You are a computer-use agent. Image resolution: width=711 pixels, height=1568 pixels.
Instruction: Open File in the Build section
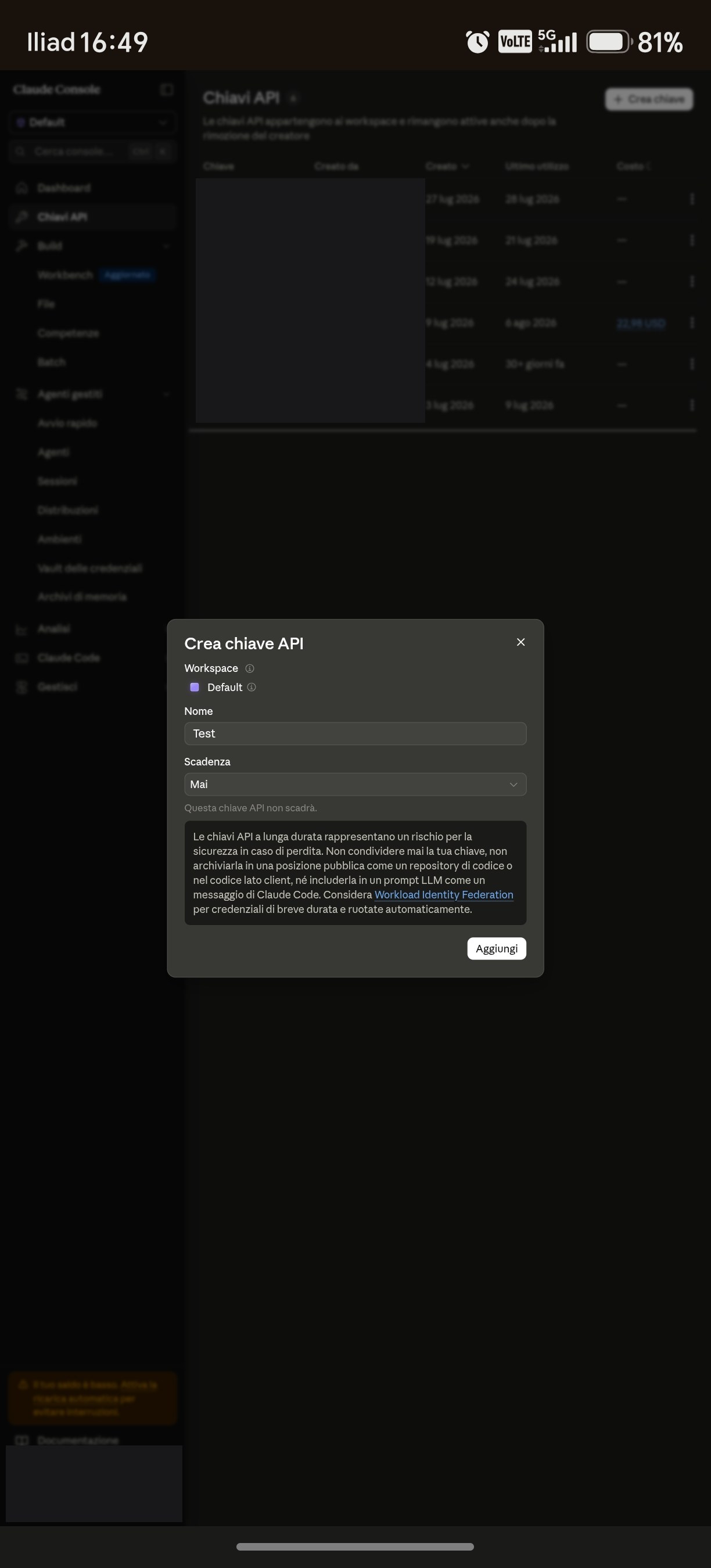click(46, 304)
